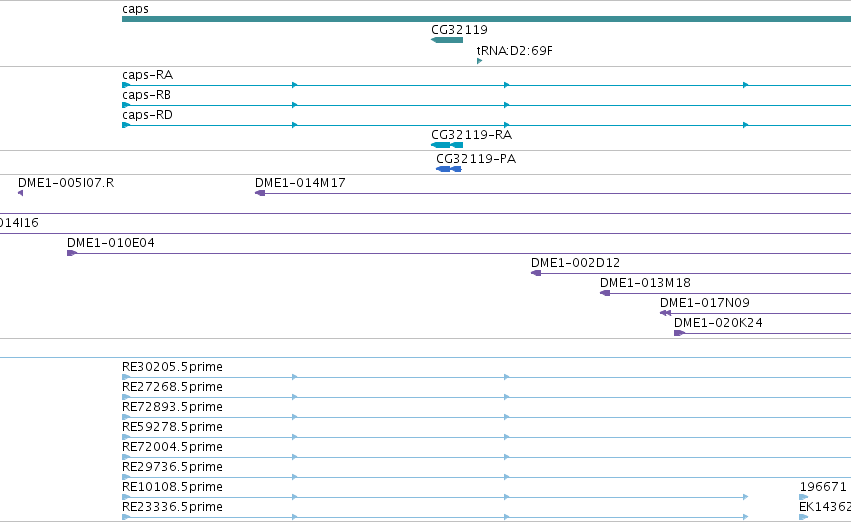Select the CG32119-RA transcript glyph

[447, 145]
